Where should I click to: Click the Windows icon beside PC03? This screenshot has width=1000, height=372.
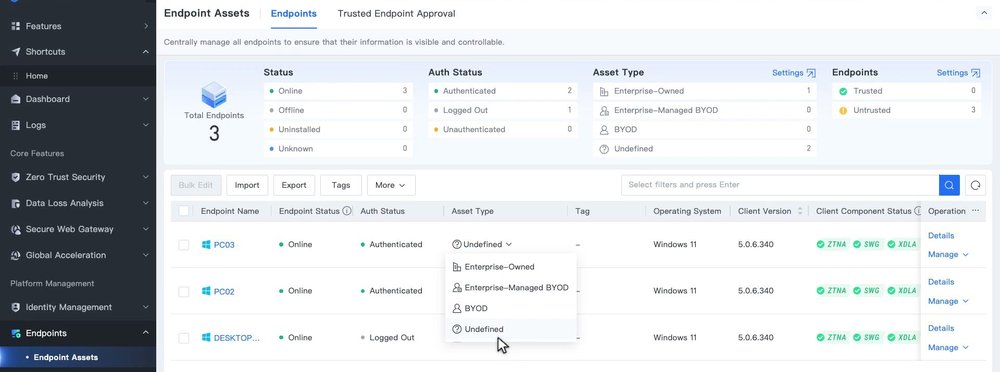[206, 244]
